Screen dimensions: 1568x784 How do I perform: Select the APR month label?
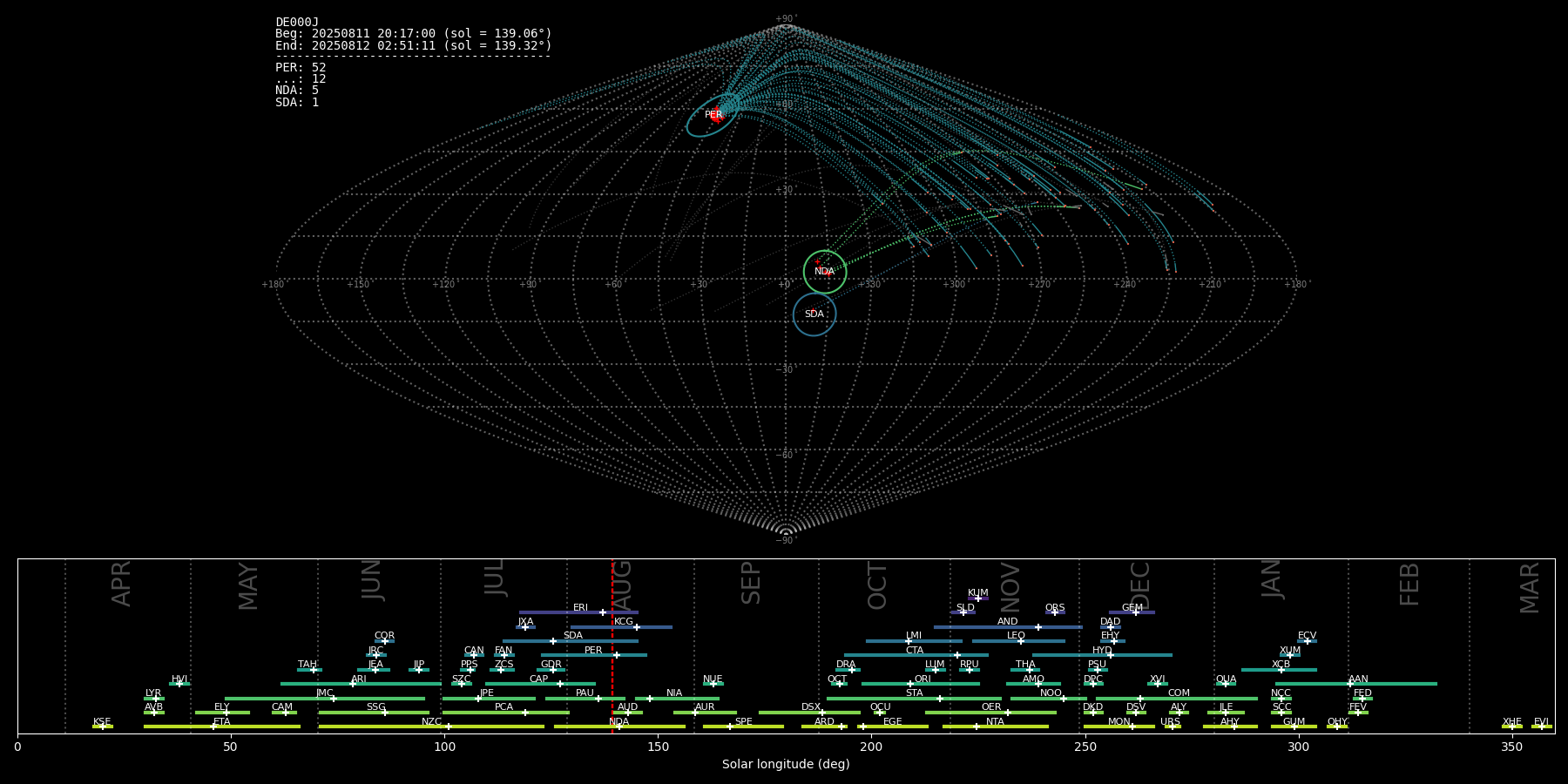121,584
